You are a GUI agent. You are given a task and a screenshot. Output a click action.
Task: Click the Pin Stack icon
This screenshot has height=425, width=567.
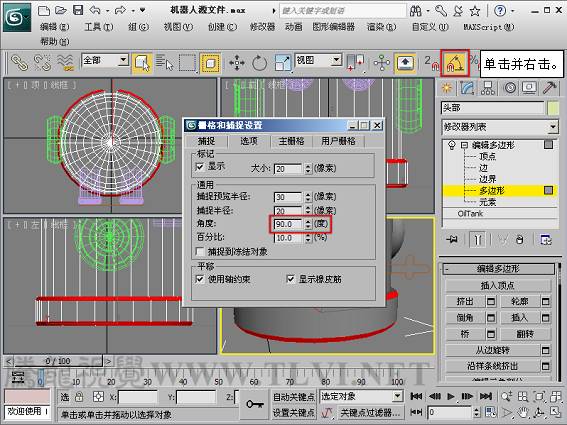tap(452, 239)
